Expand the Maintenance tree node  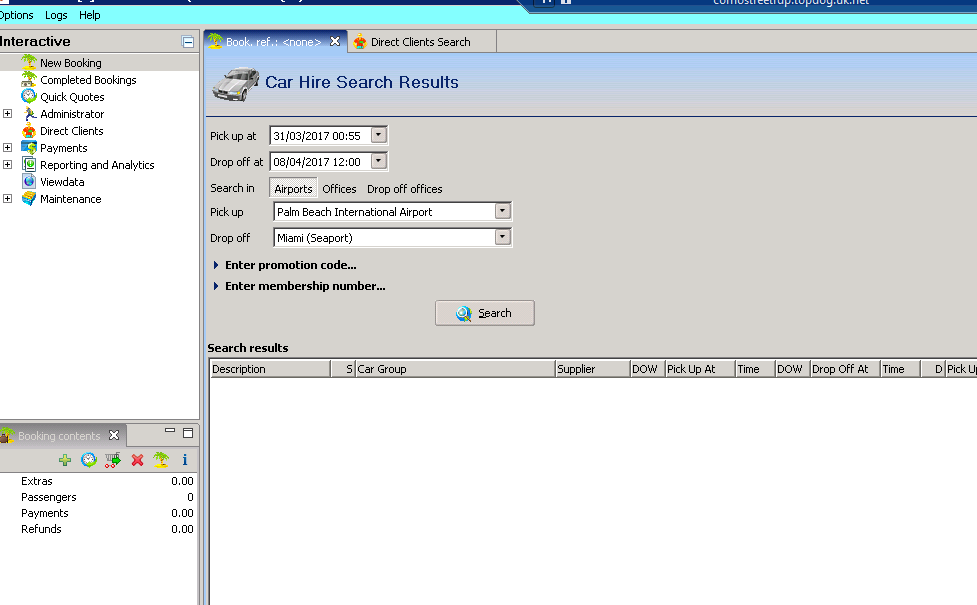click(7, 199)
